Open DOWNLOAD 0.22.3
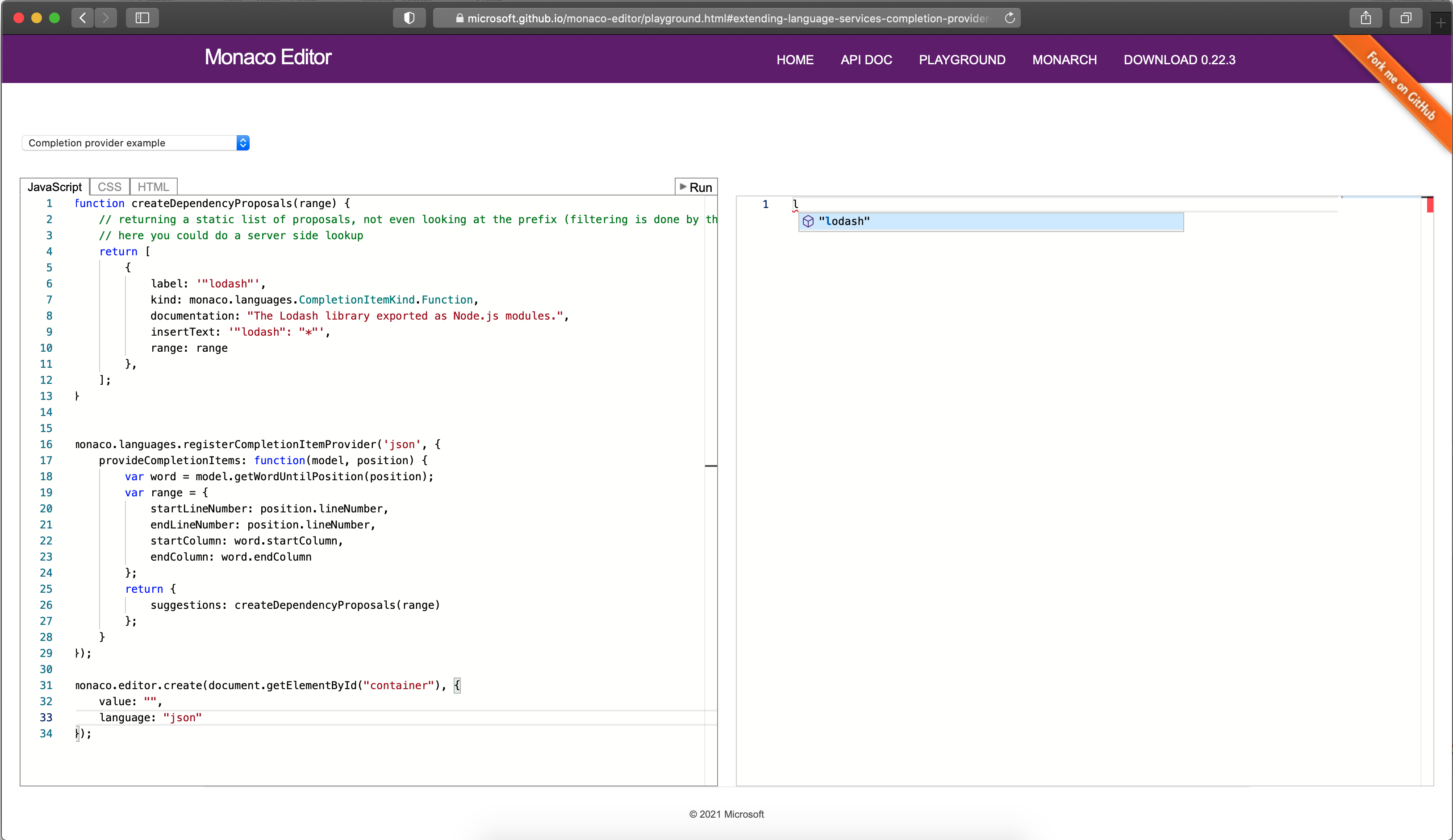This screenshot has height=840, width=1453. pos(1179,59)
